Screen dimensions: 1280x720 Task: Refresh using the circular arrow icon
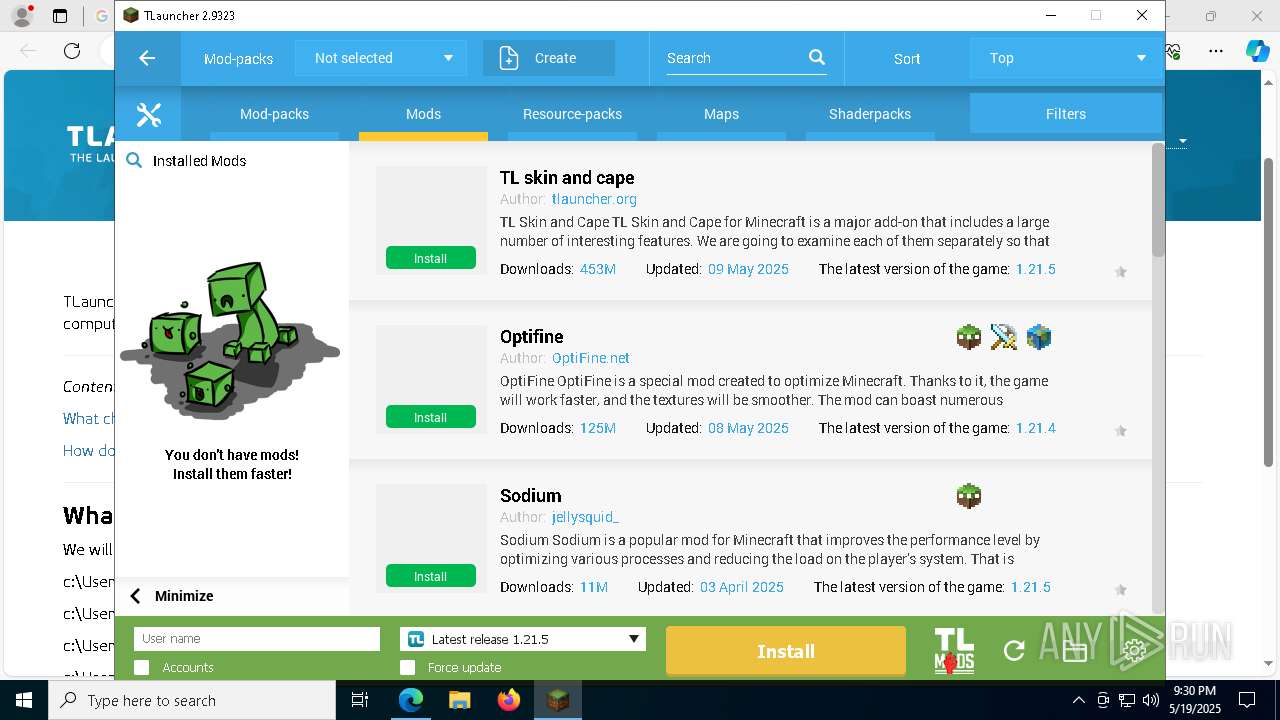[x=1014, y=651]
